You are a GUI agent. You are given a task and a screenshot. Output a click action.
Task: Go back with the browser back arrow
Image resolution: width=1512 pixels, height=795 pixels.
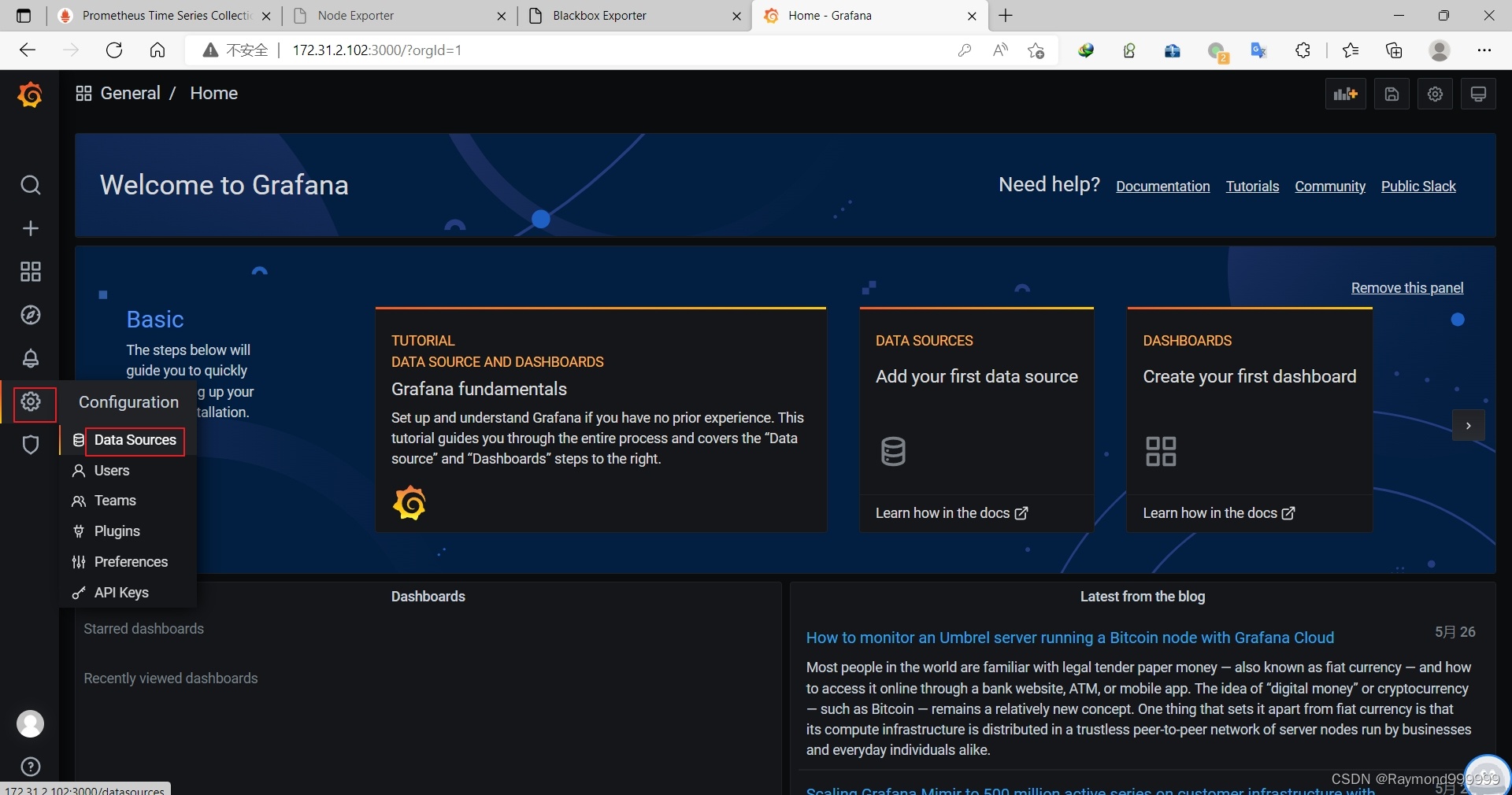point(28,50)
